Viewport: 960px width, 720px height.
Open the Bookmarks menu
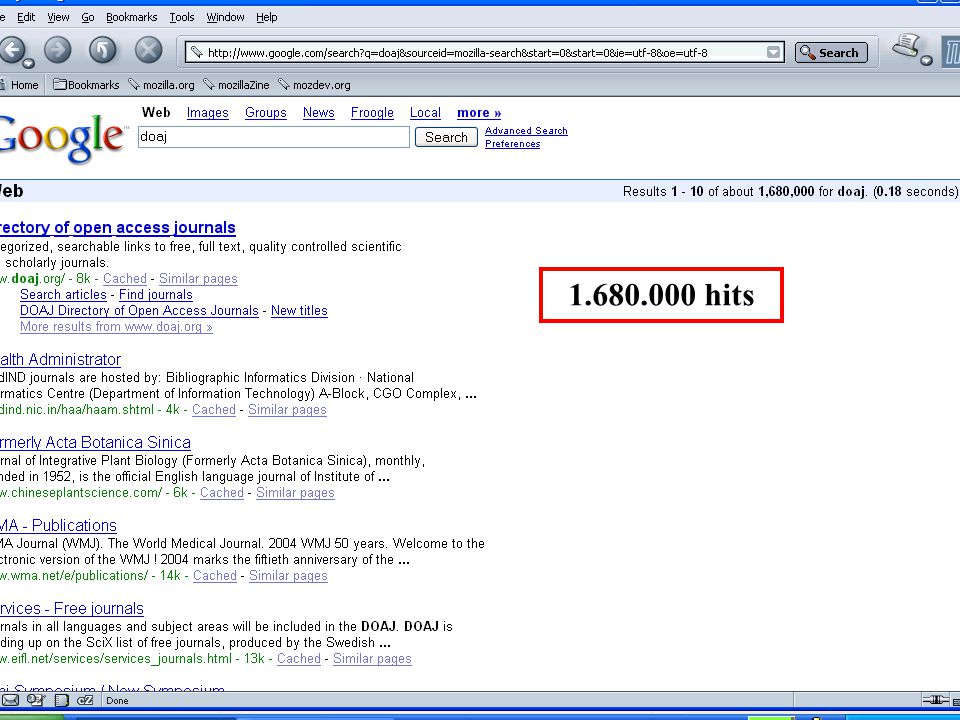[132, 17]
